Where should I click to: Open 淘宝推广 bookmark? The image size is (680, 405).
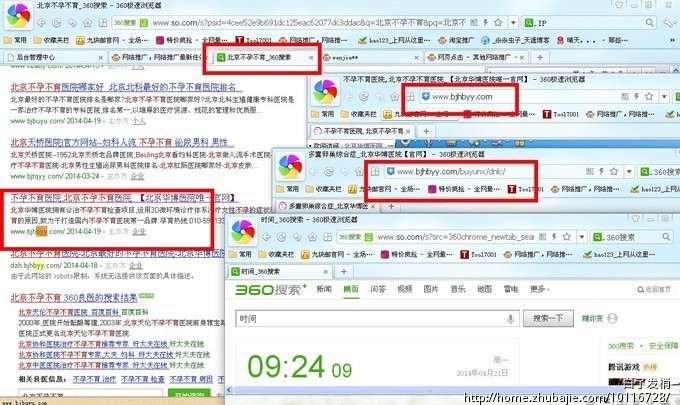[456, 40]
